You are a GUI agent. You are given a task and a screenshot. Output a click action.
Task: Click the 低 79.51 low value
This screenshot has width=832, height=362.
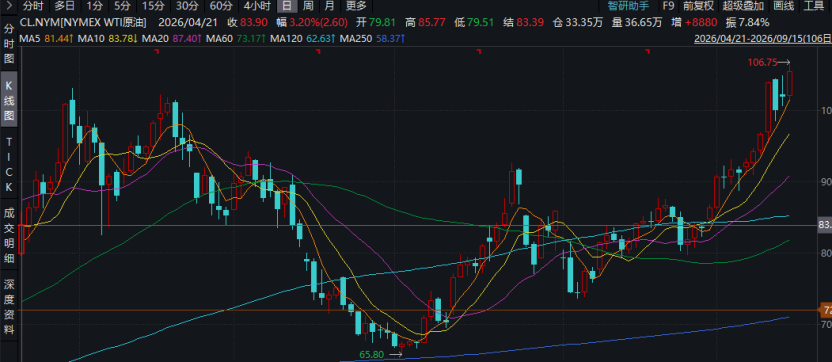[x=474, y=22]
